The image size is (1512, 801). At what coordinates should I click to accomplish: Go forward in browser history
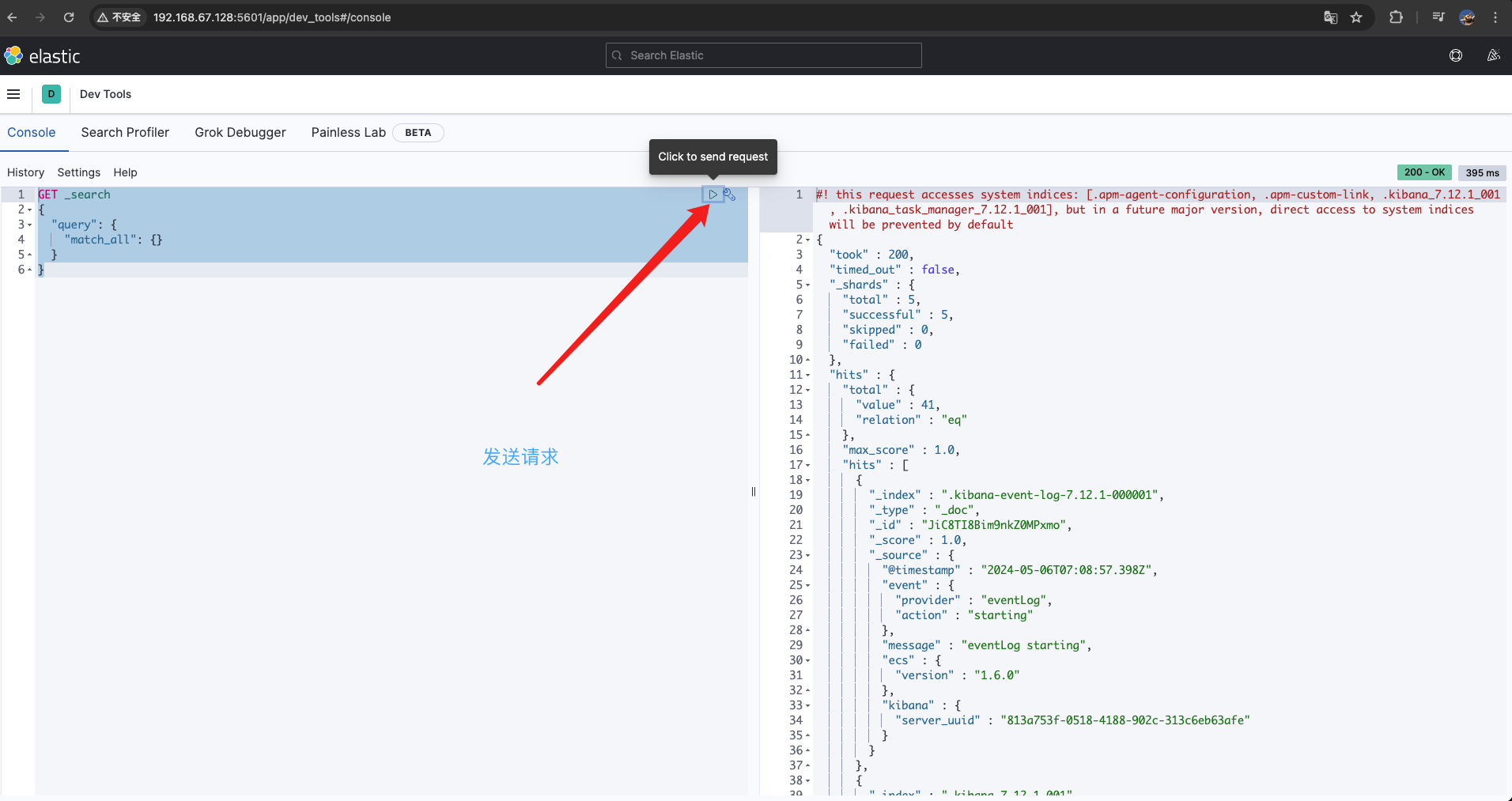[x=40, y=17]
